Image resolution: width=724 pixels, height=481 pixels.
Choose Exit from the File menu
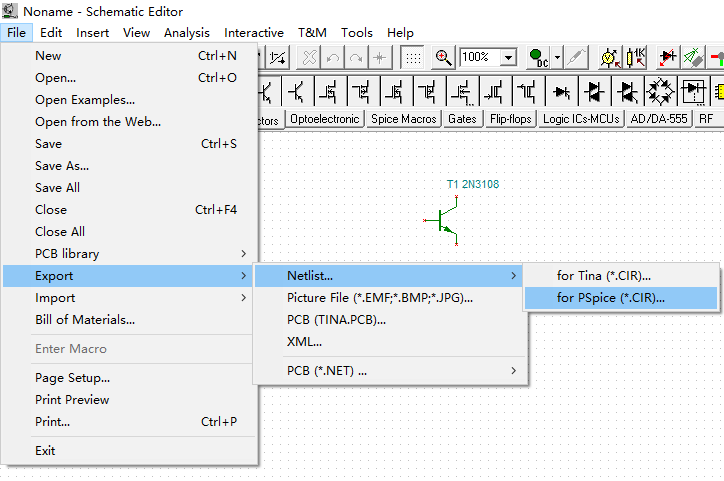point(129,451)
